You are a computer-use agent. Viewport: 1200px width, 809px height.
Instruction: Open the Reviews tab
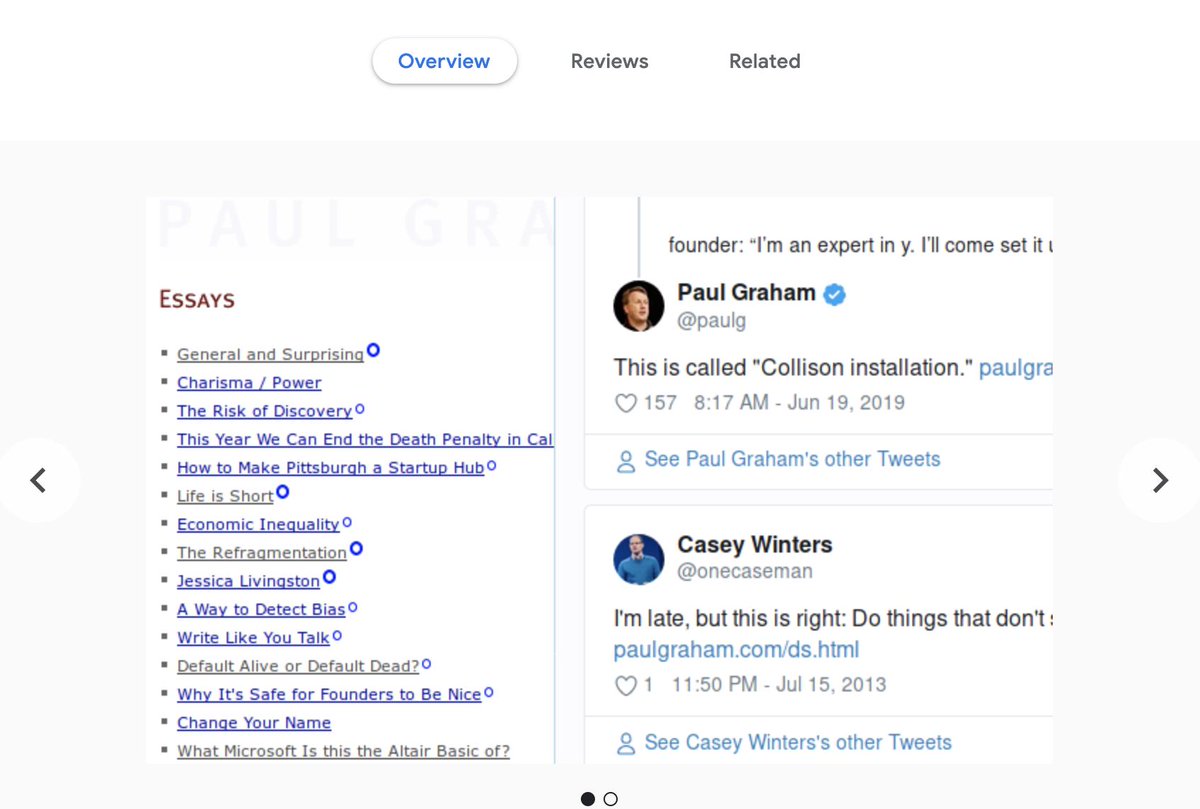[x=609, y=61]
